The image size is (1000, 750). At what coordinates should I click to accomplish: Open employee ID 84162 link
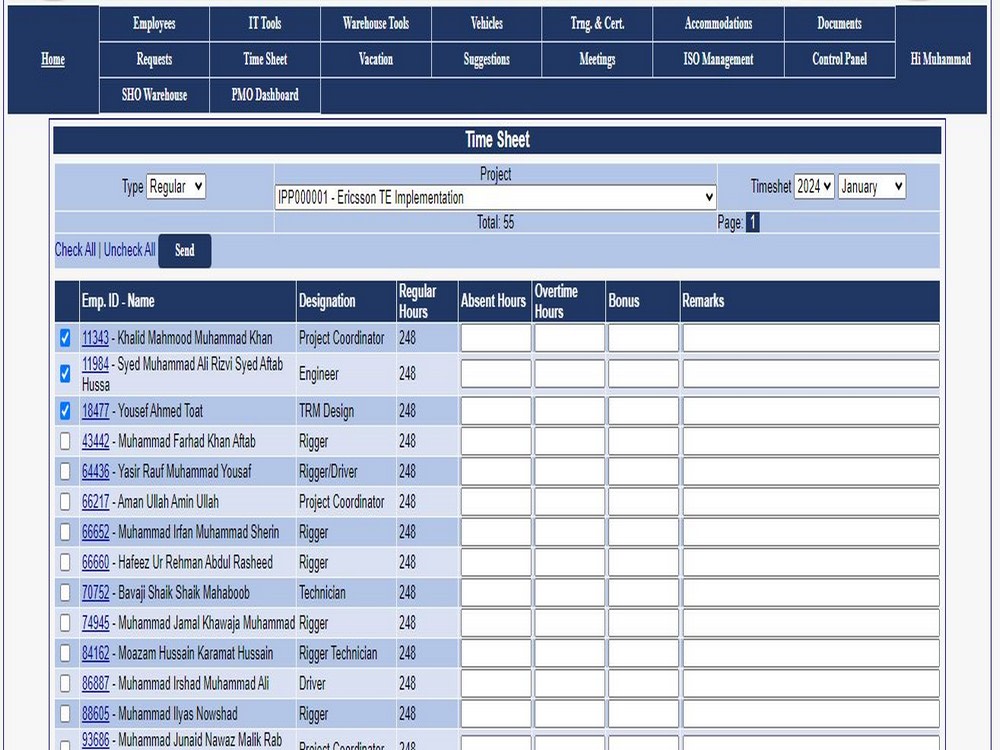pos(96,653)
